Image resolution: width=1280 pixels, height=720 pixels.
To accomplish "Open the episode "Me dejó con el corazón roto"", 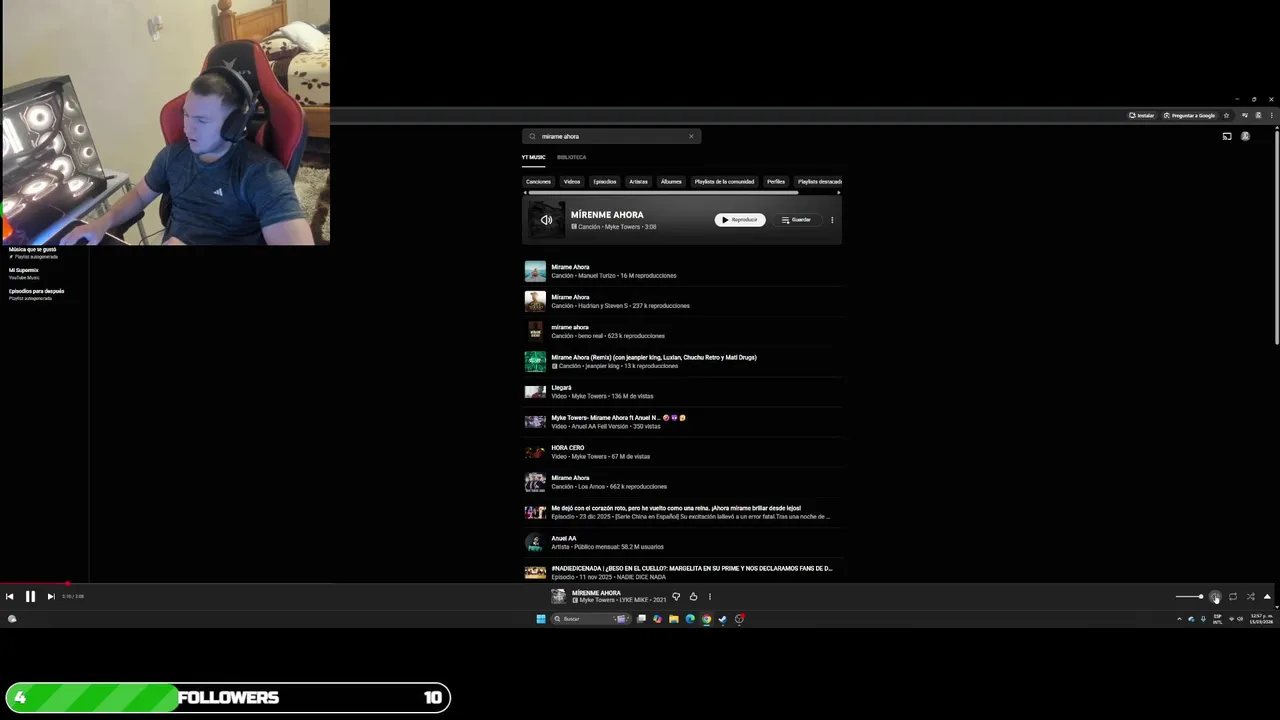I will (x=682, y=512).
